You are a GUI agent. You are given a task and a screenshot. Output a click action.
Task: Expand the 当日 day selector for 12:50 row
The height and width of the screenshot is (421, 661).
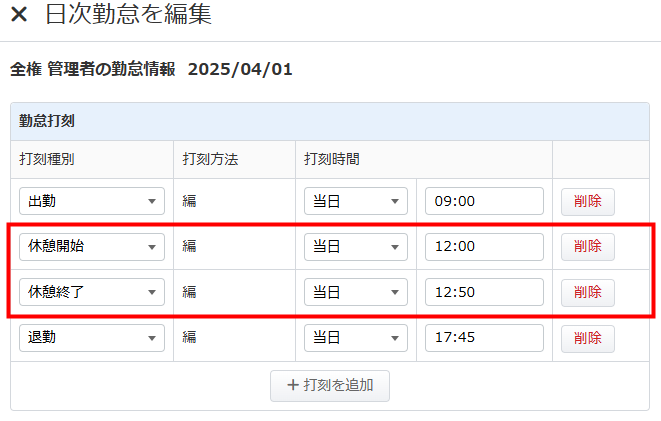click(356, 292)
